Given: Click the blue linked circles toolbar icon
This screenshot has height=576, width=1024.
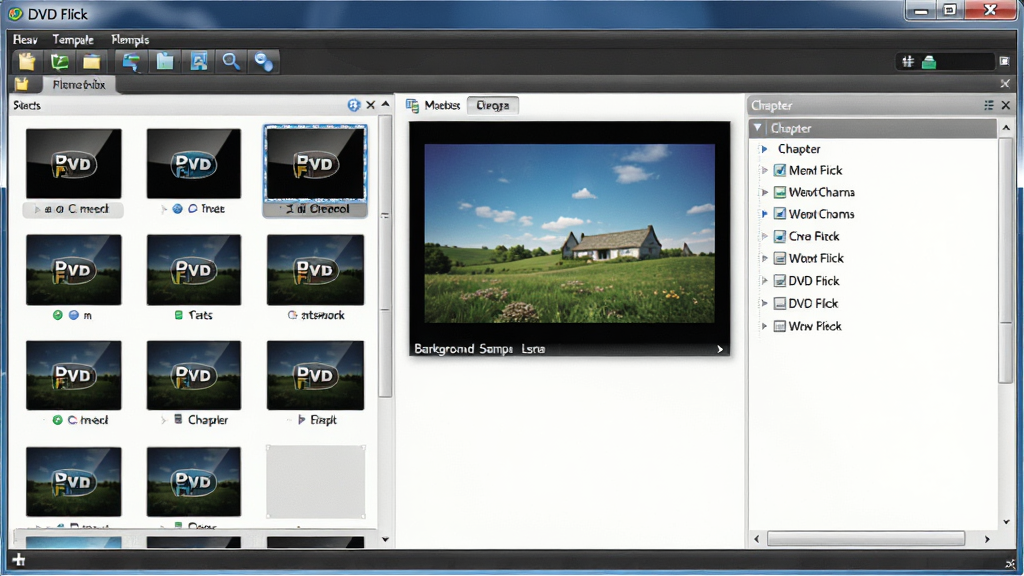Looking at the screenshot, I should 264,61.
